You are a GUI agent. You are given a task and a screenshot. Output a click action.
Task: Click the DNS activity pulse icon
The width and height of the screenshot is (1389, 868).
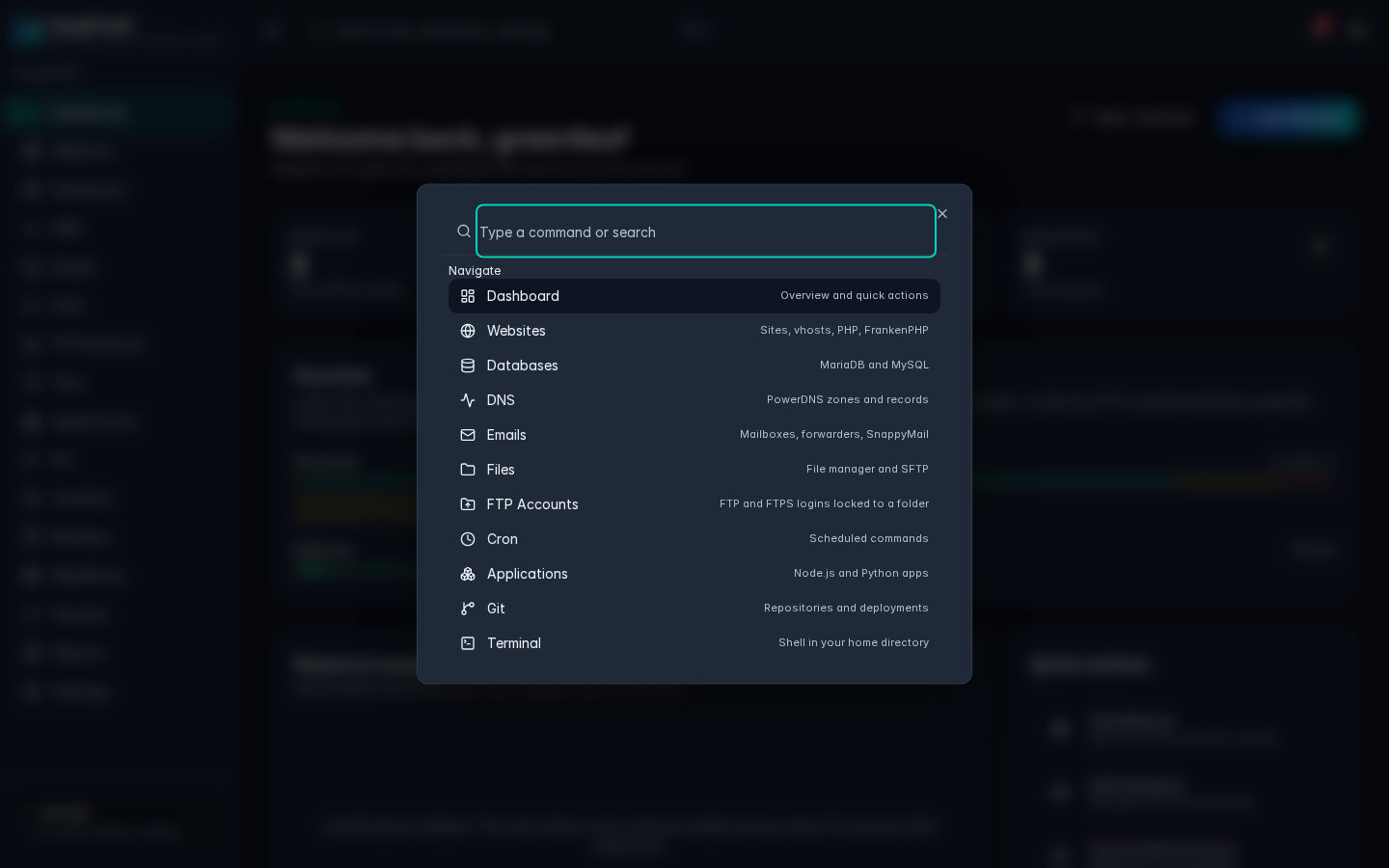tap(468, 400)
